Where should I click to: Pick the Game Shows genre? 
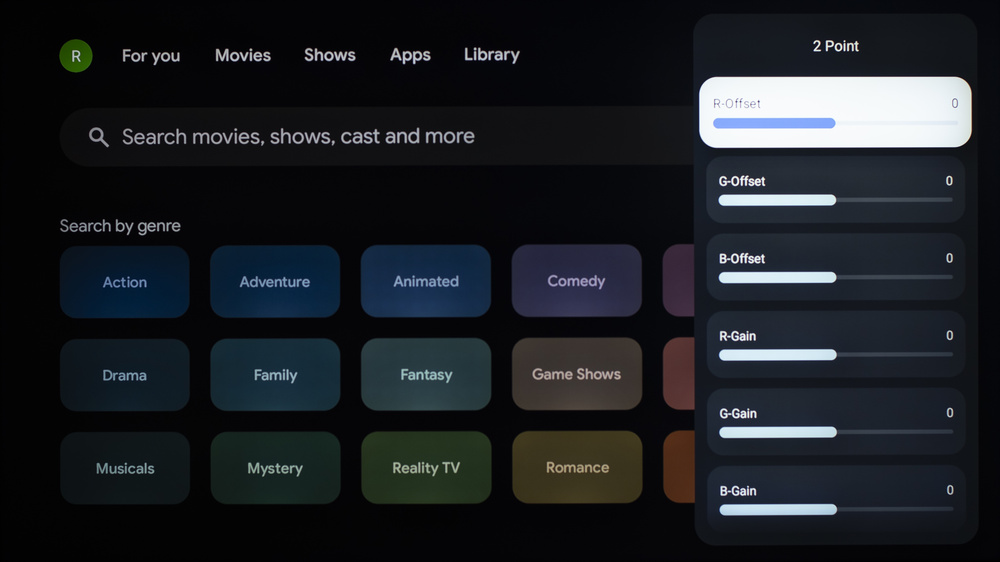576,375
